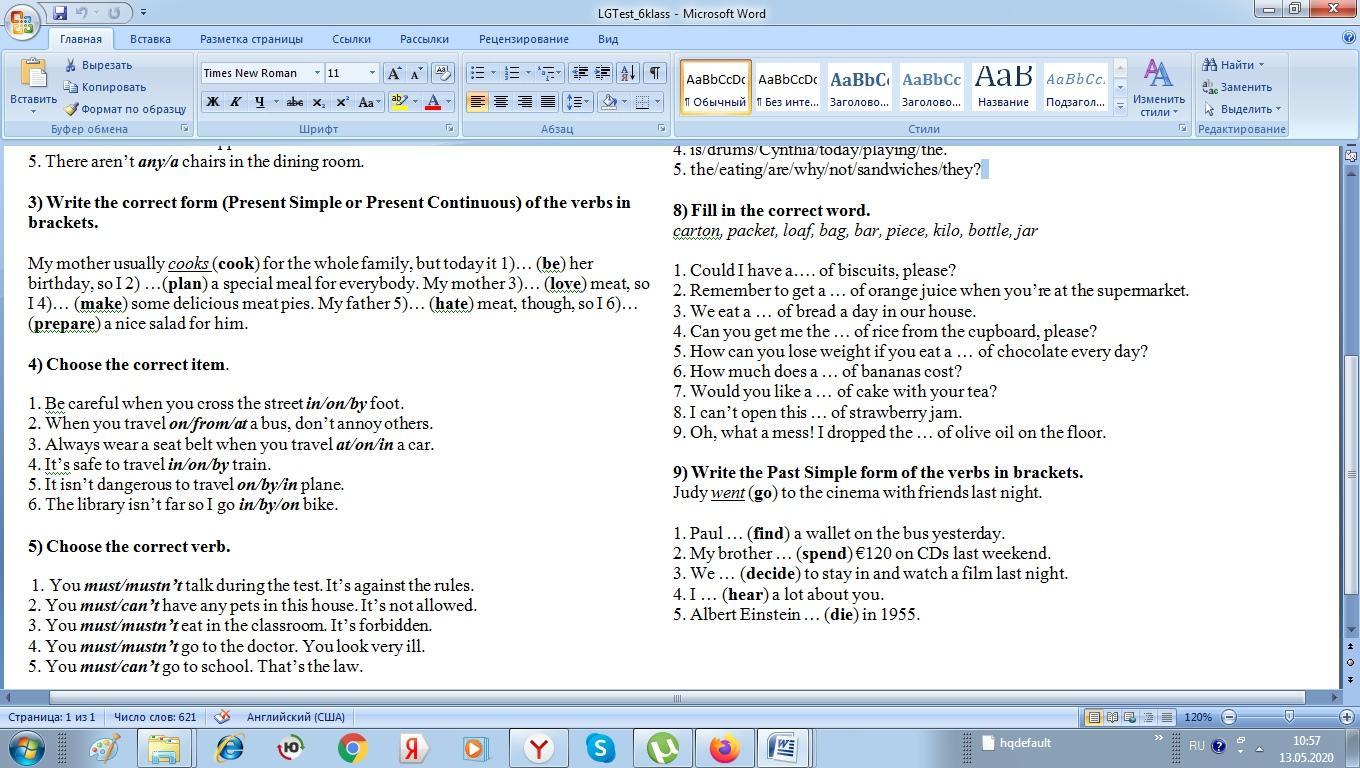
Task: Toggle bold (Ж) formatting
Action: tap(212, 102)
